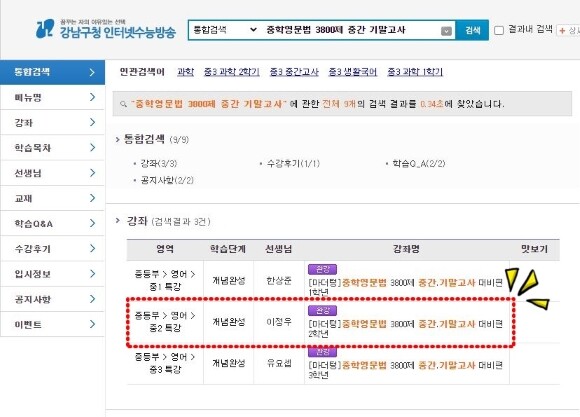The height and width of the screenshot is (417, 580).
Task: Click the chevron arrow beside 학습목차
Action: point(92,148)
